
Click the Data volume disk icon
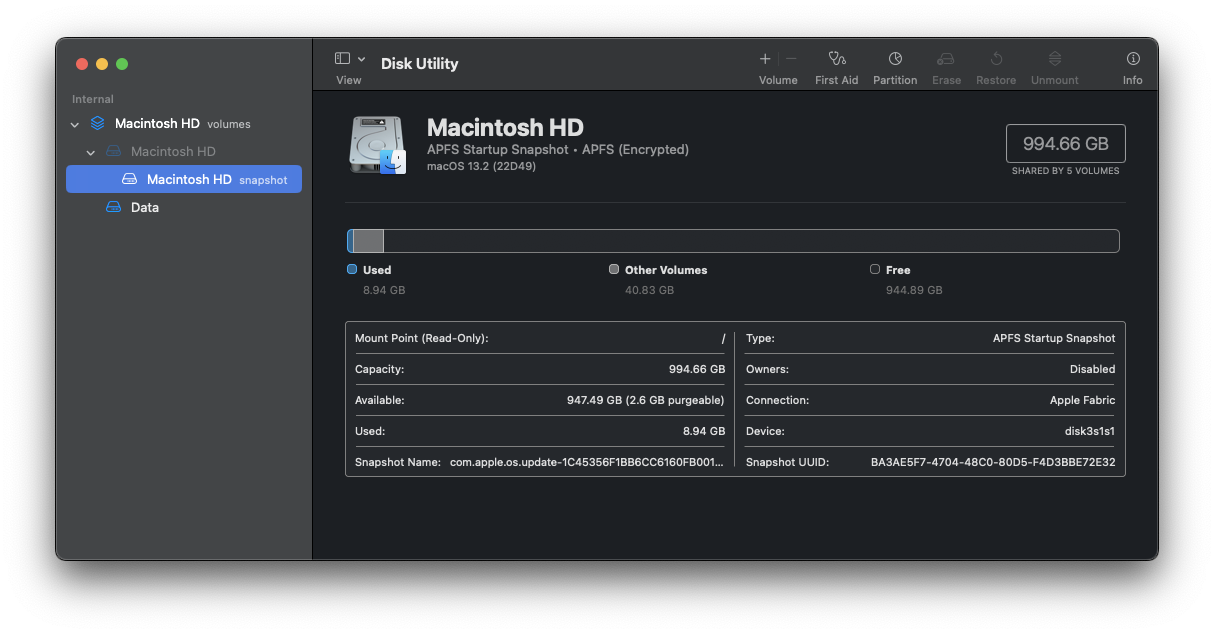[113, 208]
